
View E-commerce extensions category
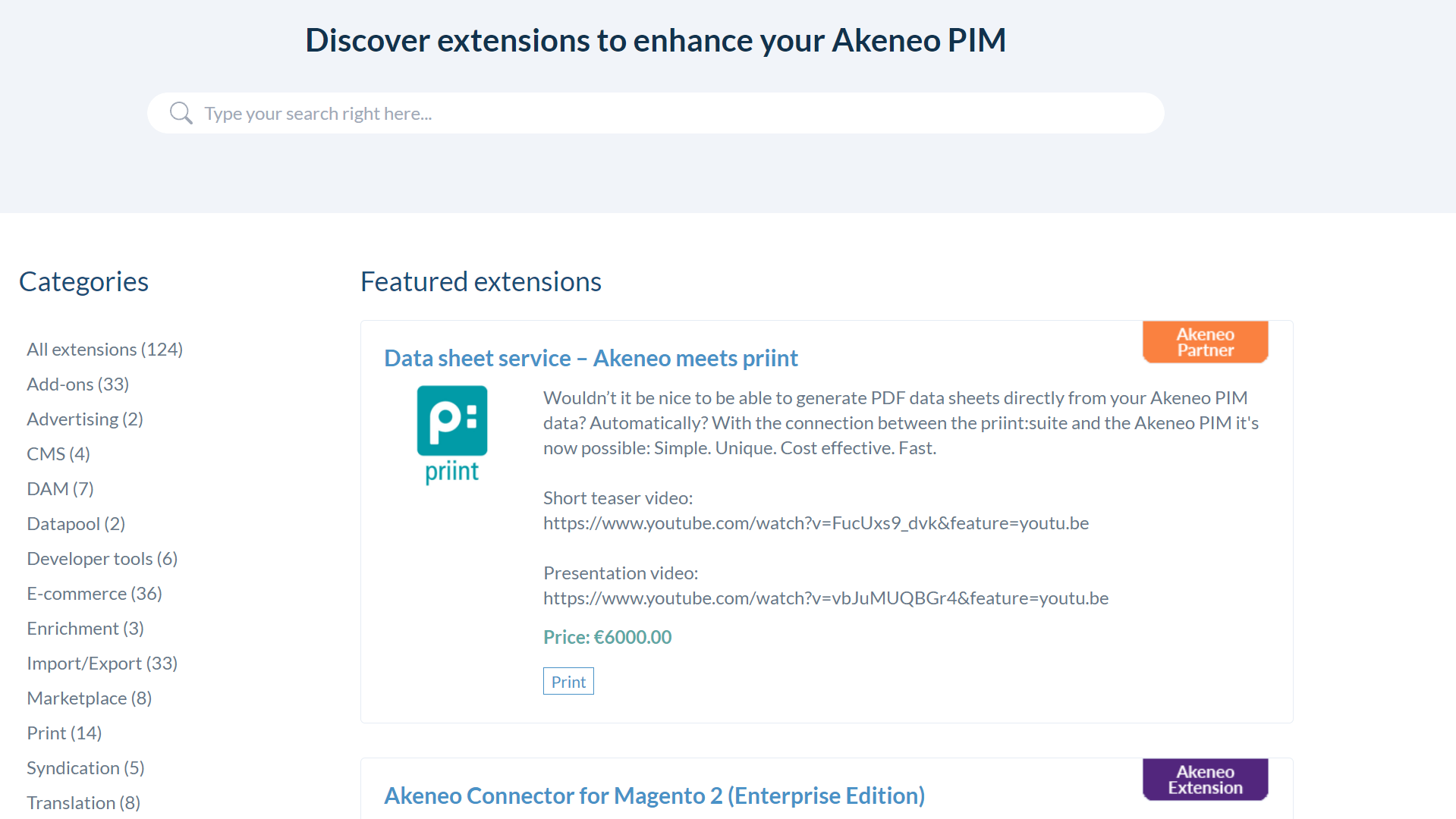pyautogui.click(x=94, y=594)
